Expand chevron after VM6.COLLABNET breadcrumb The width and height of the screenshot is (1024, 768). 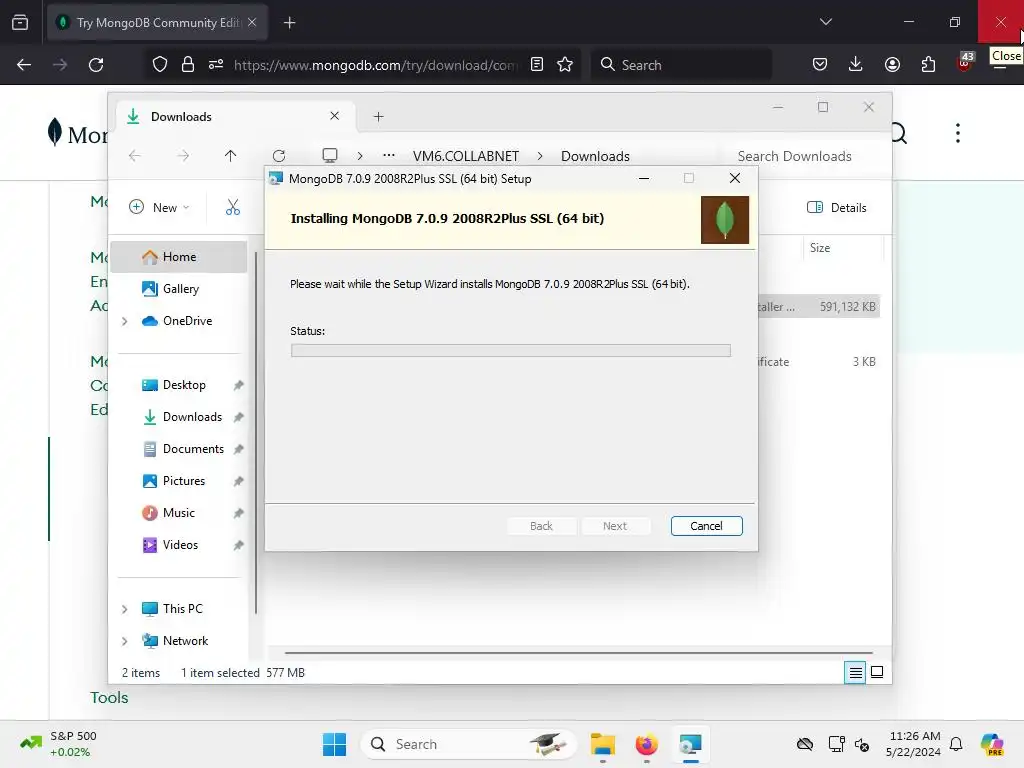540,156
